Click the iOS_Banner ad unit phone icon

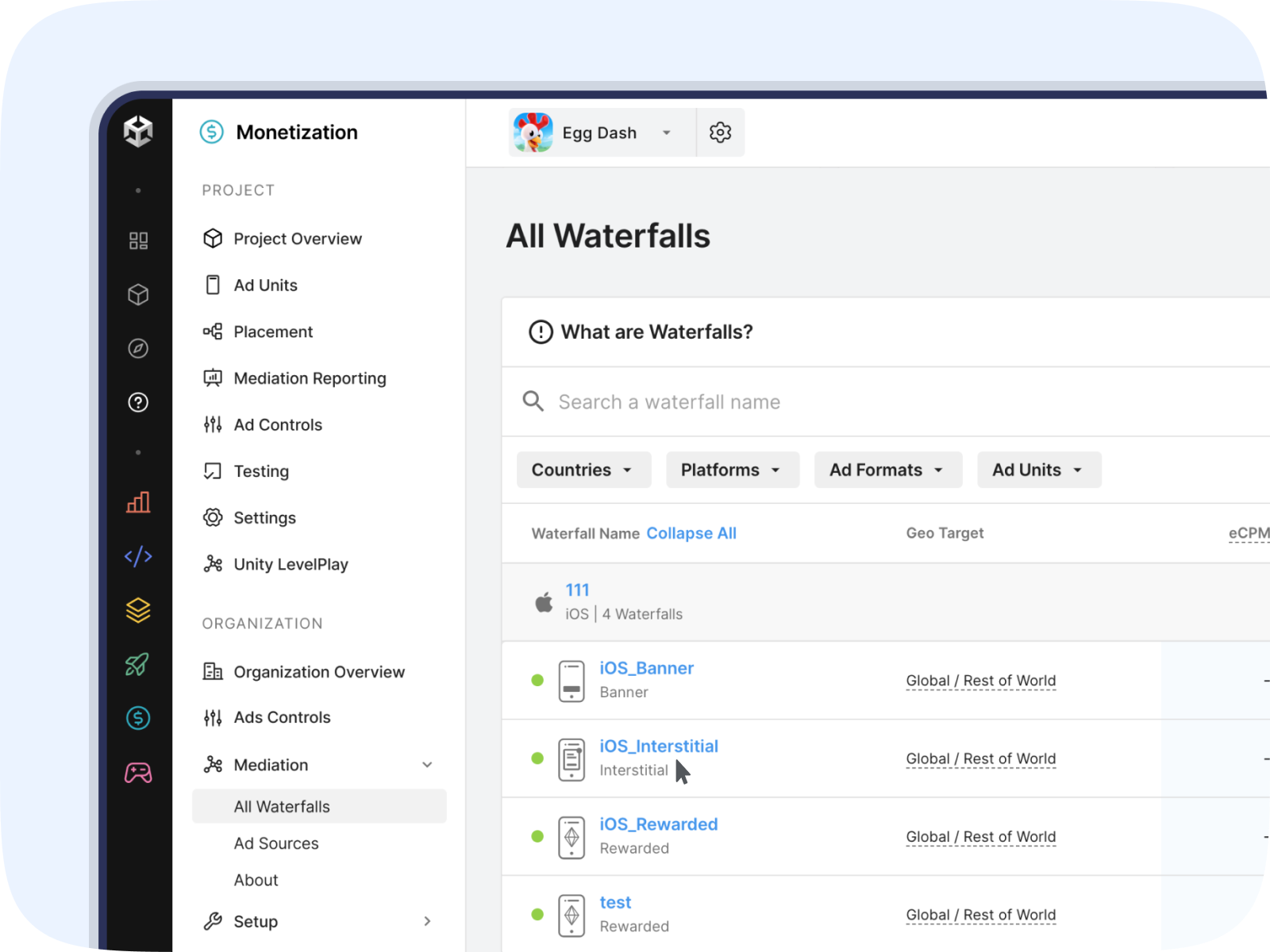pyautogui.click(x=571, y=681)
